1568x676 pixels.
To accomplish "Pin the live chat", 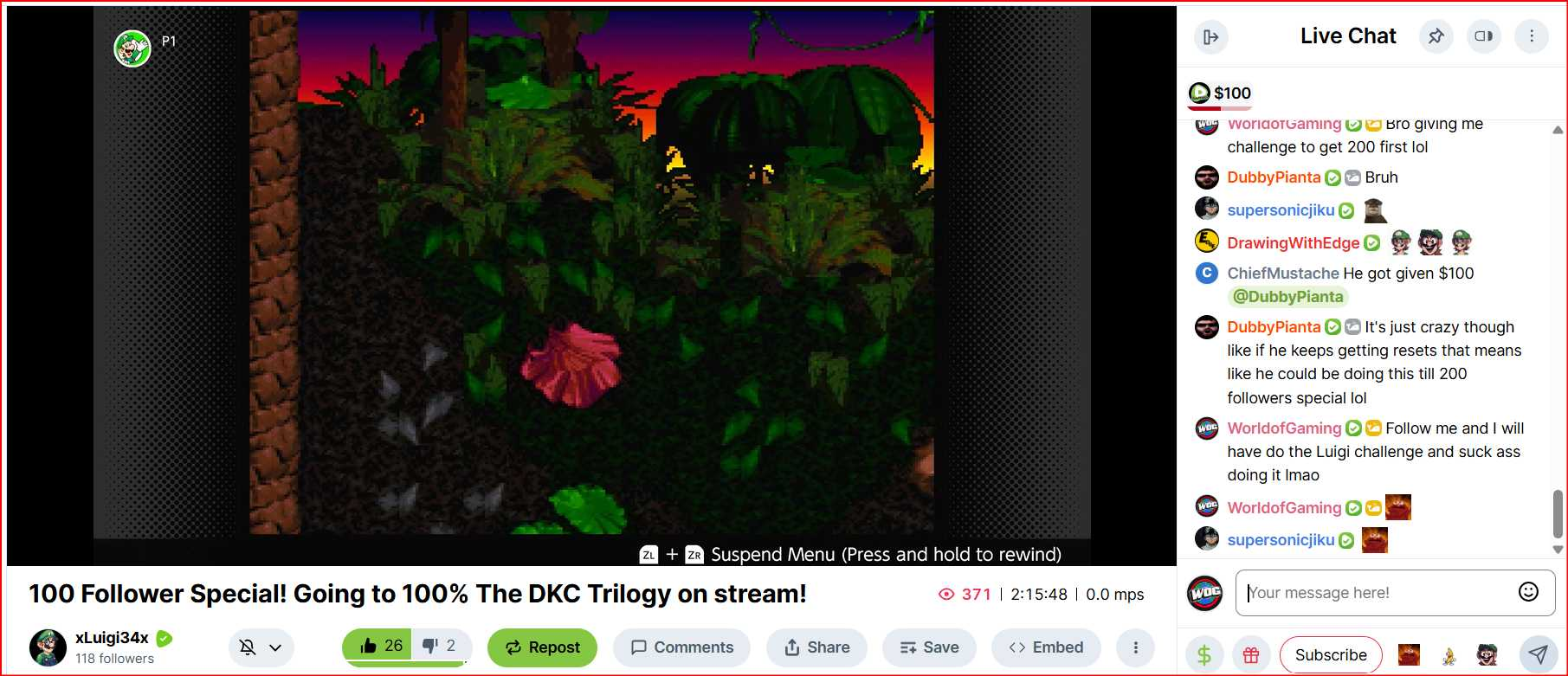I will click(x=1436, y=36).
